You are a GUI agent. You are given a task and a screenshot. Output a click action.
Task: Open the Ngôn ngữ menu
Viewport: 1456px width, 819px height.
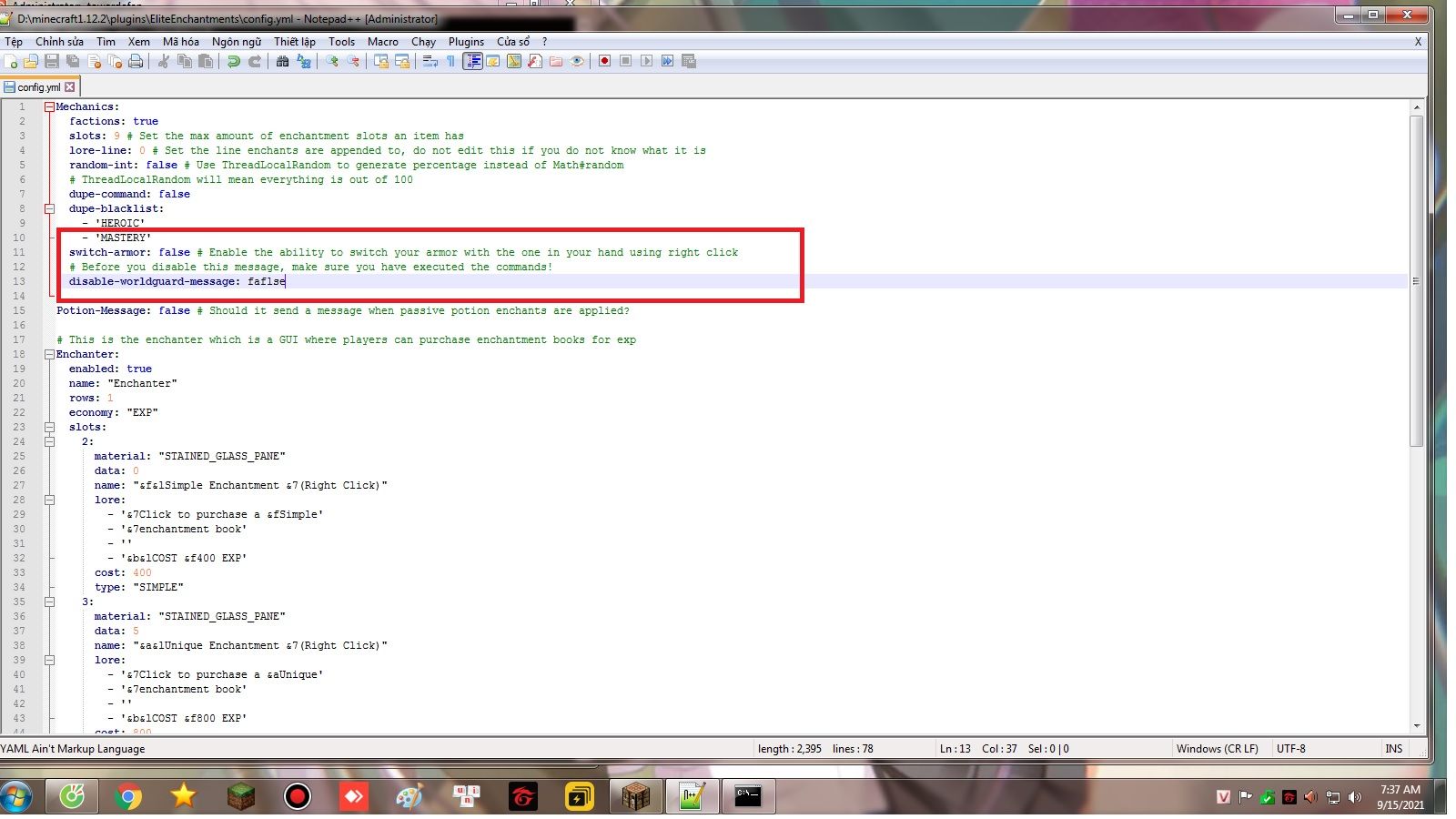[237, 41]
